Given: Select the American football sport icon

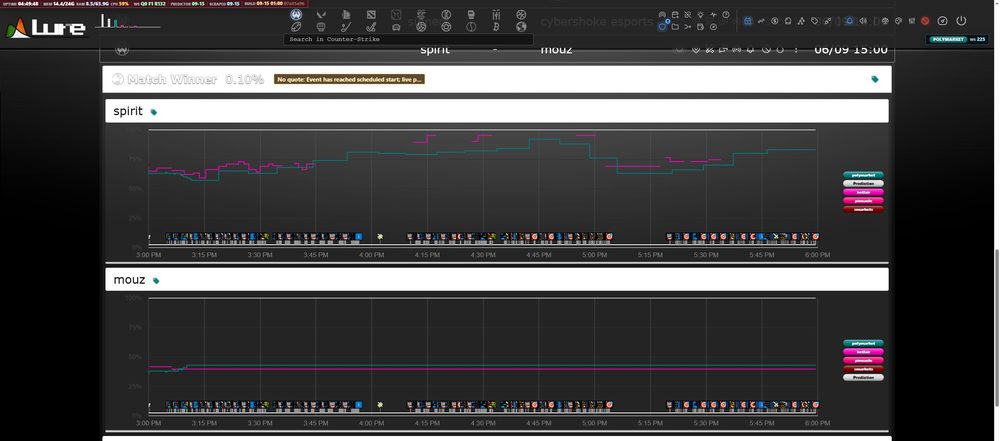Looking at the screenshot, I should pos(296,27).
